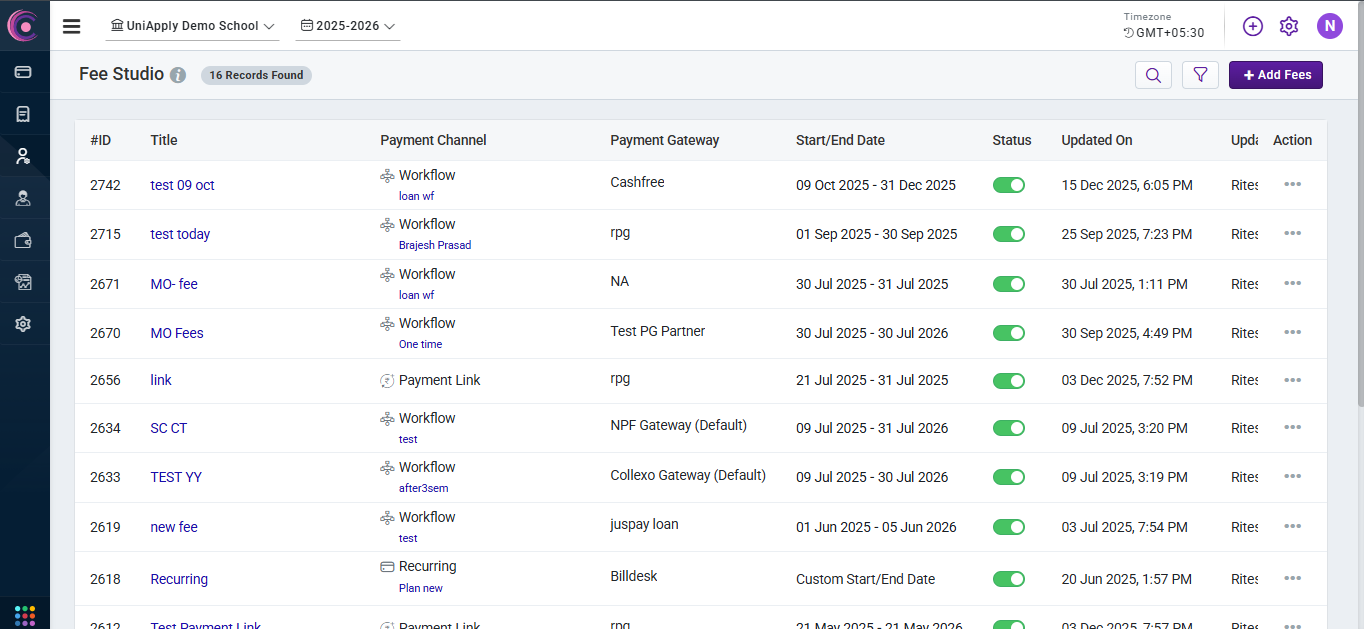Open the 2025-2026 session dropdown

(348, 26)
